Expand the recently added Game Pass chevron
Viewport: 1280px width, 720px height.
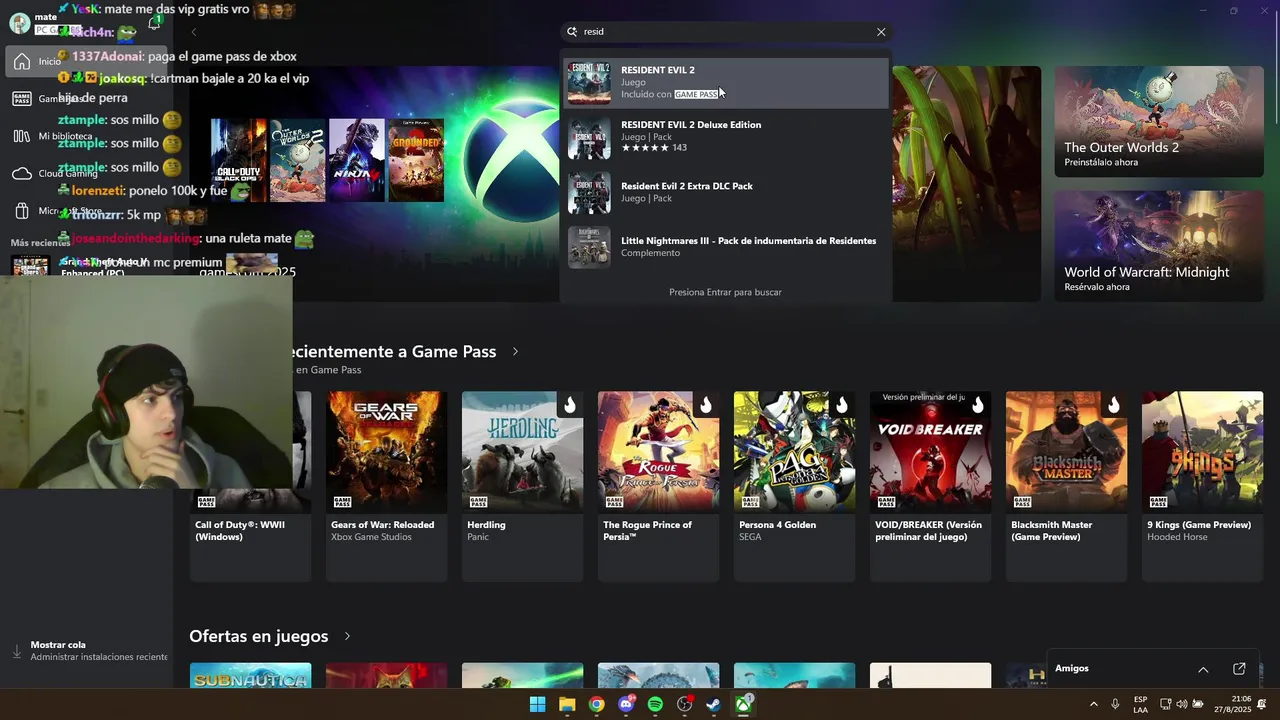pyautogui.click(x=515, y=352)
